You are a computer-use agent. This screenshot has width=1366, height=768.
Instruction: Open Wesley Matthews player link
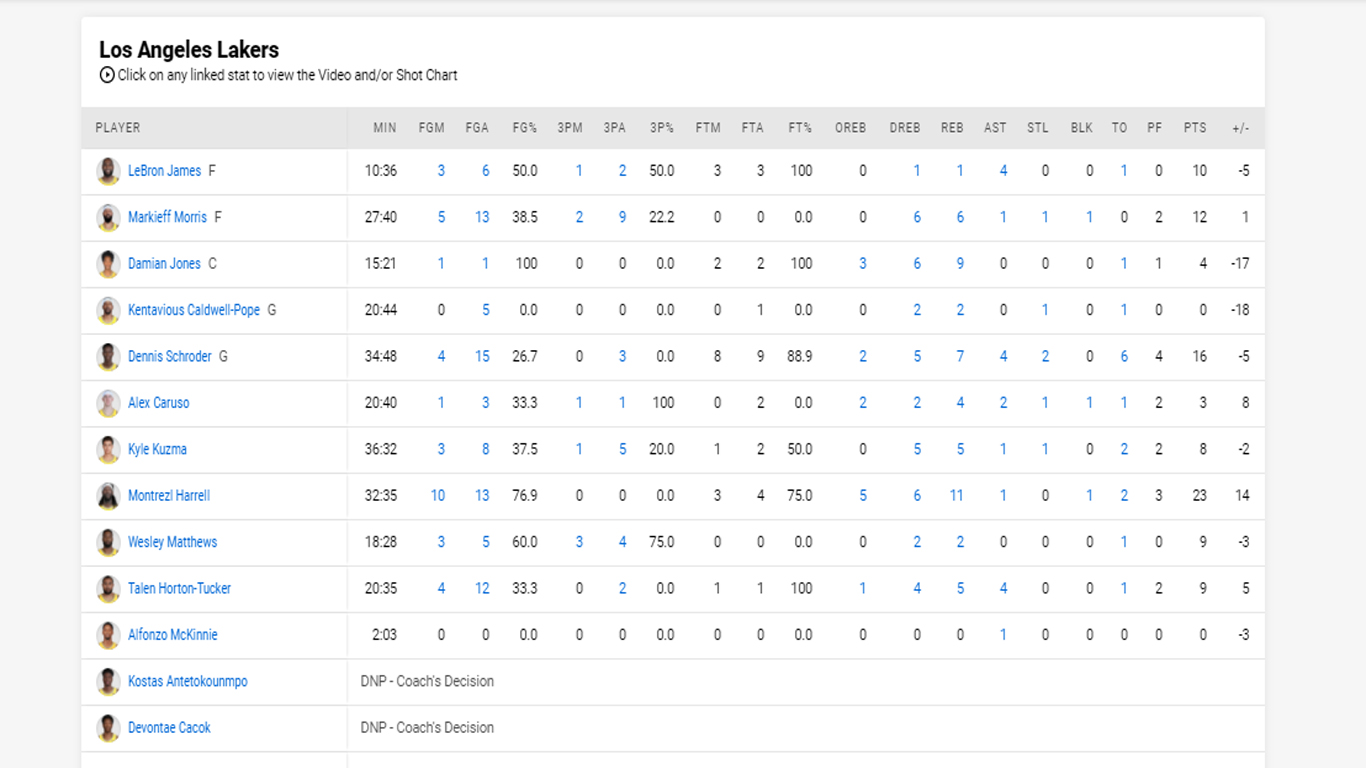(x=172, y=542)
